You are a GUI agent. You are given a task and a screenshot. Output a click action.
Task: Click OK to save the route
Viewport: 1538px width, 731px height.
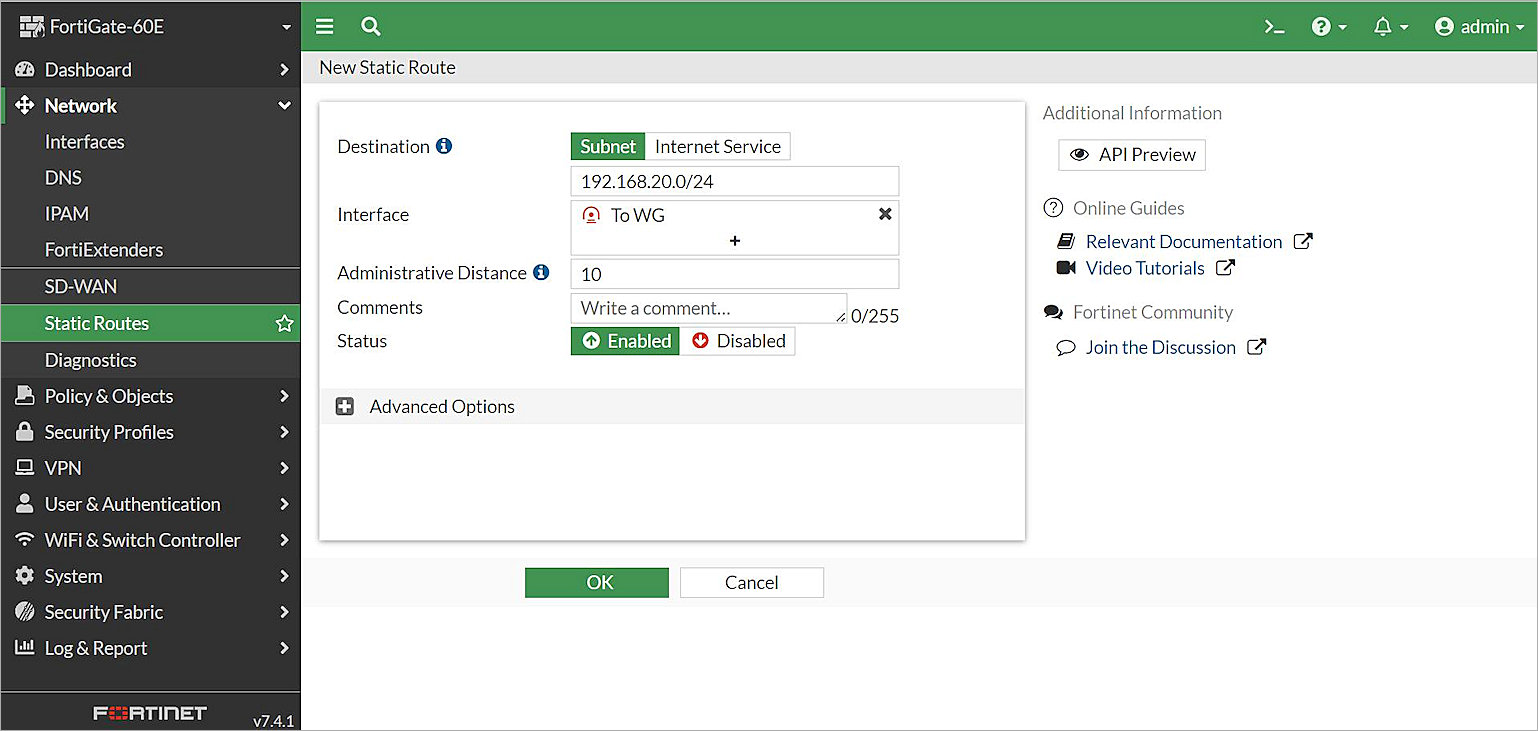tap(596, 582)
